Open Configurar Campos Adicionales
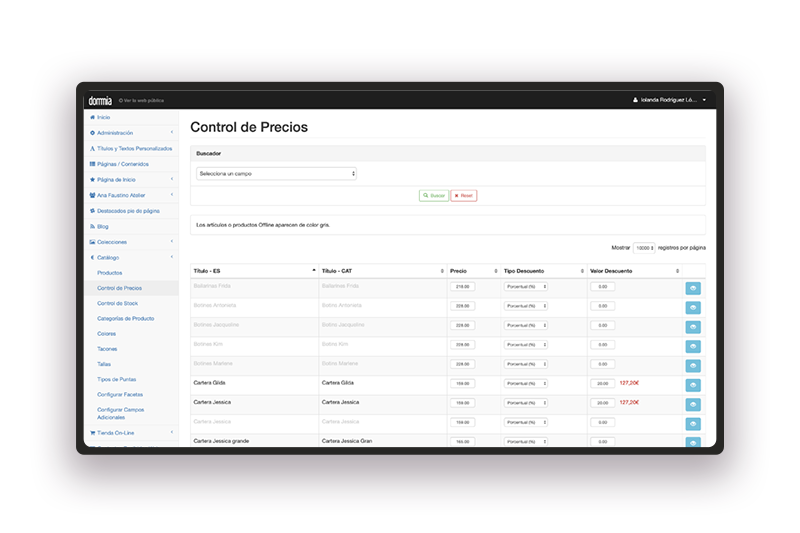Screen dimensions: 800x533 (x=120, y=414)
